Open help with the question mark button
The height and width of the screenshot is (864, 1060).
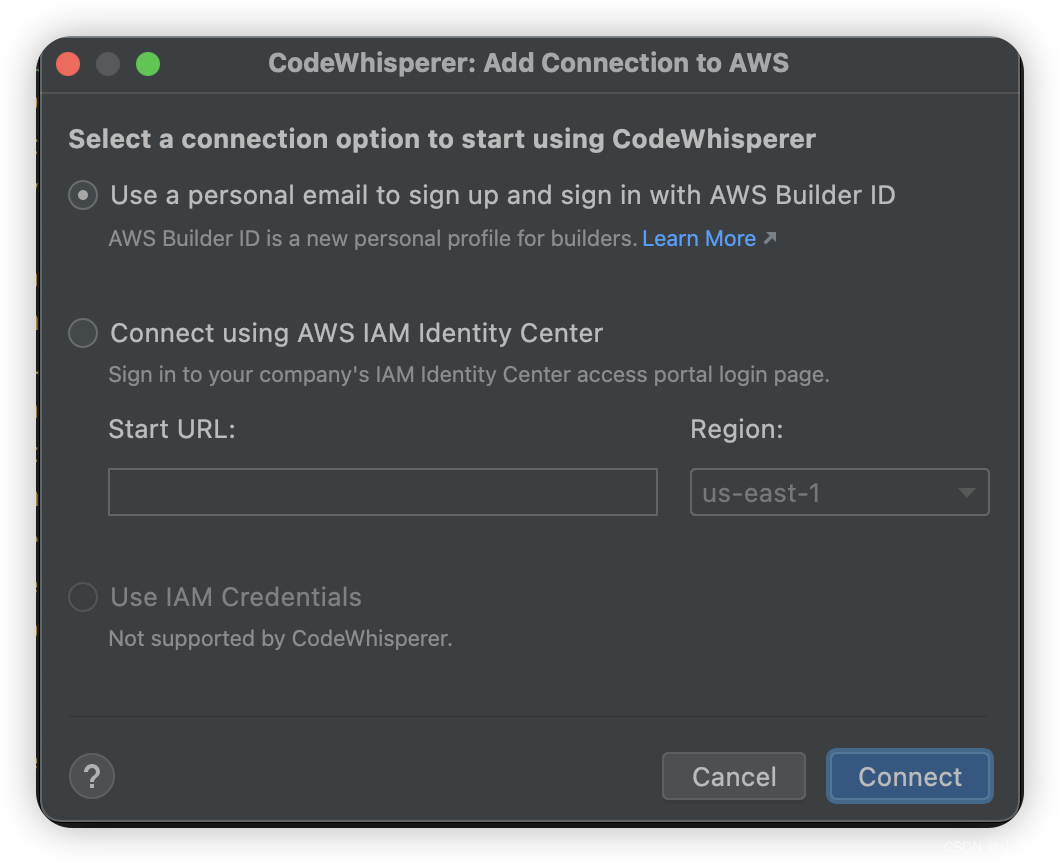pyautogui.click(x=92, y=776)
